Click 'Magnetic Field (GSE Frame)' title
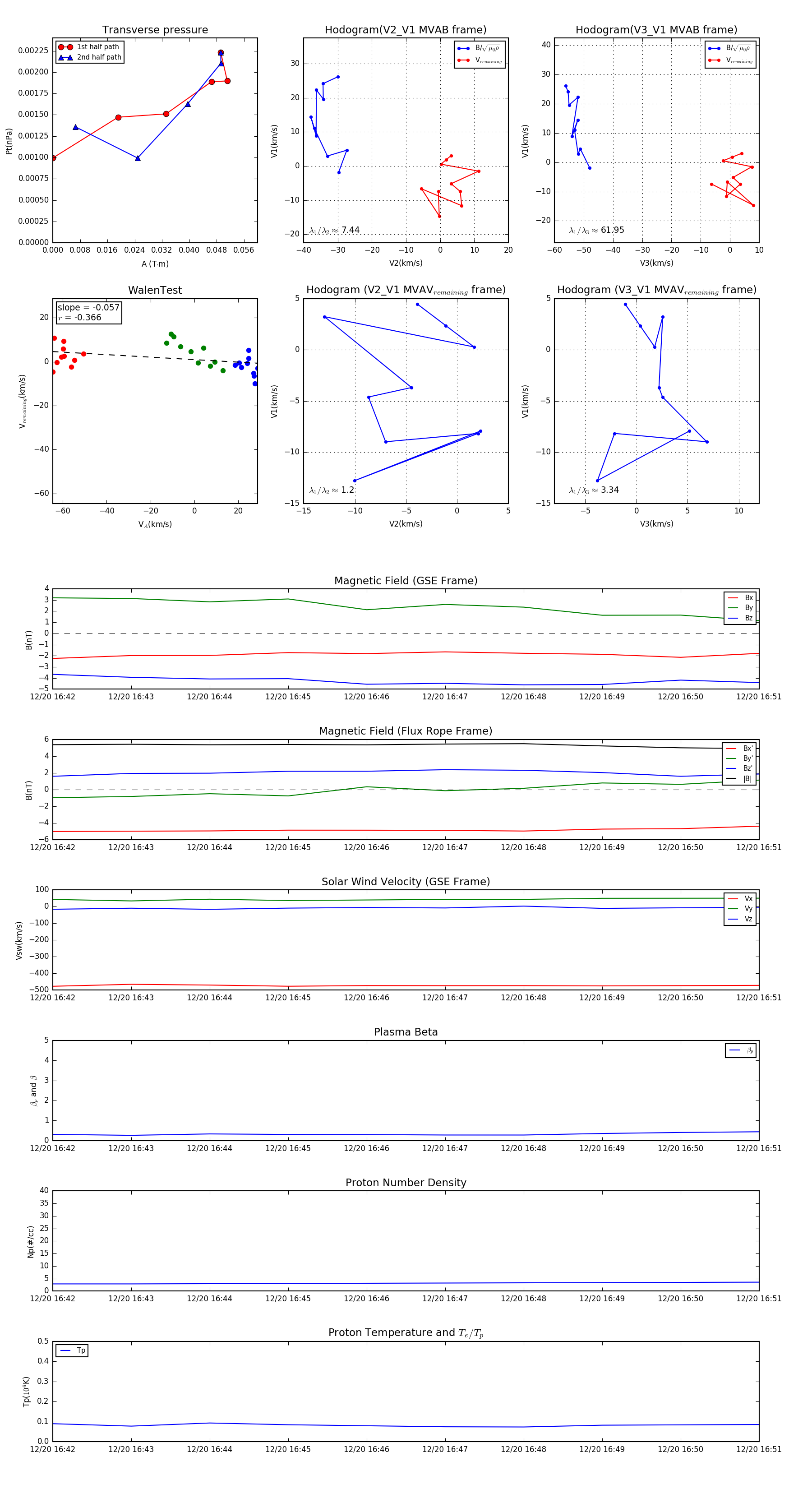Image resolution: width=812 pixels, height=1489 pixels. click(406, 581)
